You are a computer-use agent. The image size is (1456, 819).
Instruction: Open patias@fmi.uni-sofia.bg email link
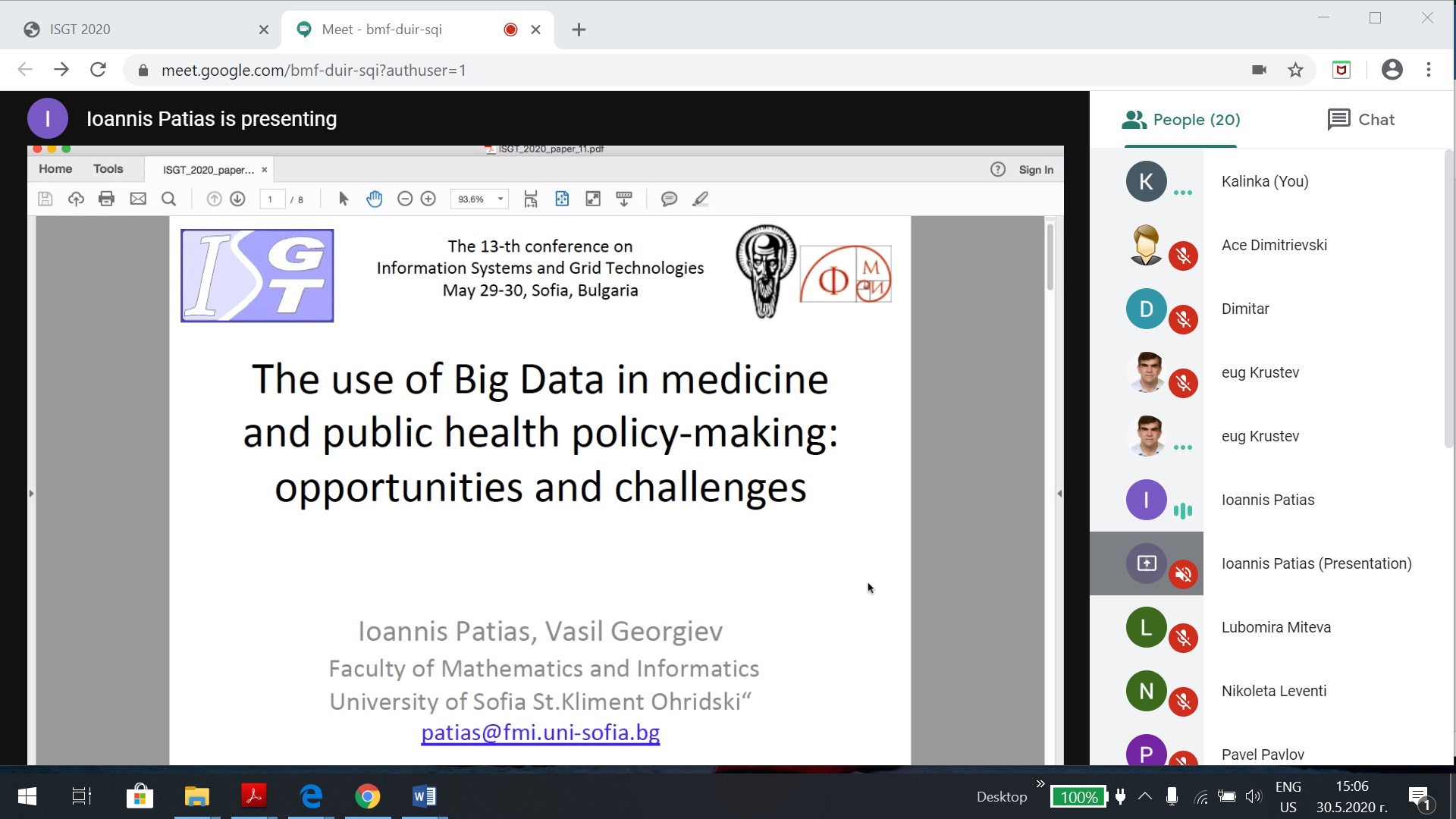click(x=540, y=733)
